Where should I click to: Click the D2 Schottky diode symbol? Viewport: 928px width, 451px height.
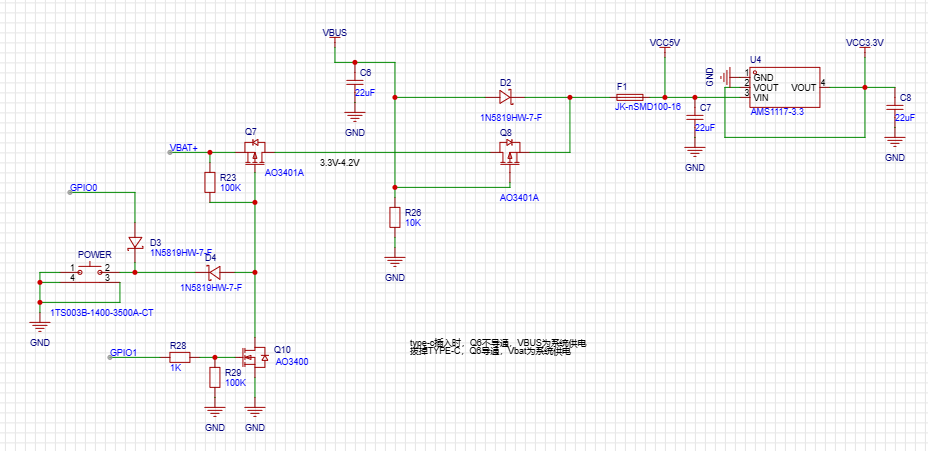[505, 96]
